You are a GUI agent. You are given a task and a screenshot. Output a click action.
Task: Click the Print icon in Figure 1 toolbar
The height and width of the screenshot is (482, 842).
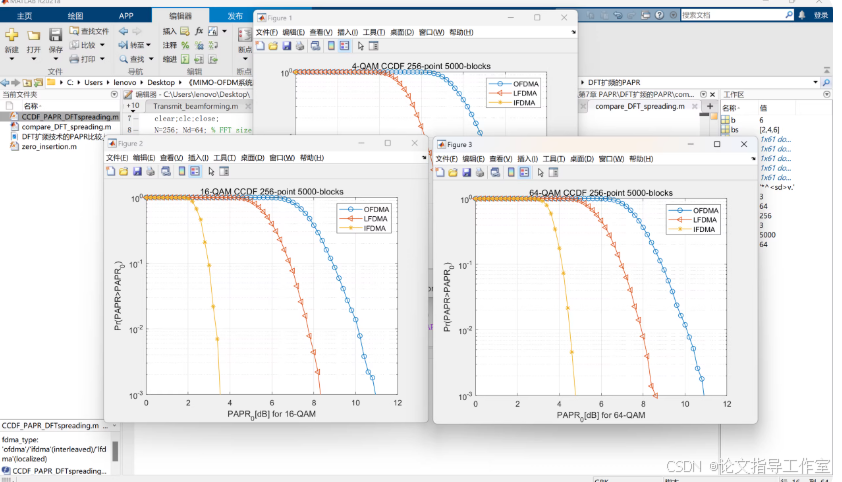(x=300, y=46)
